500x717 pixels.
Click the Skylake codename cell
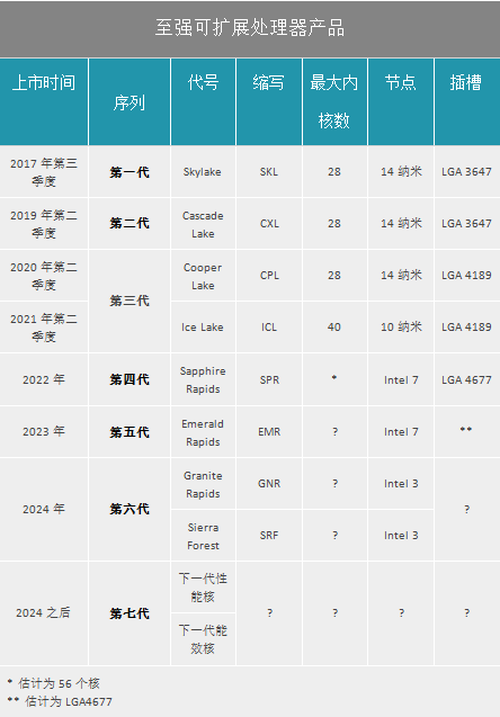[202, 172]
